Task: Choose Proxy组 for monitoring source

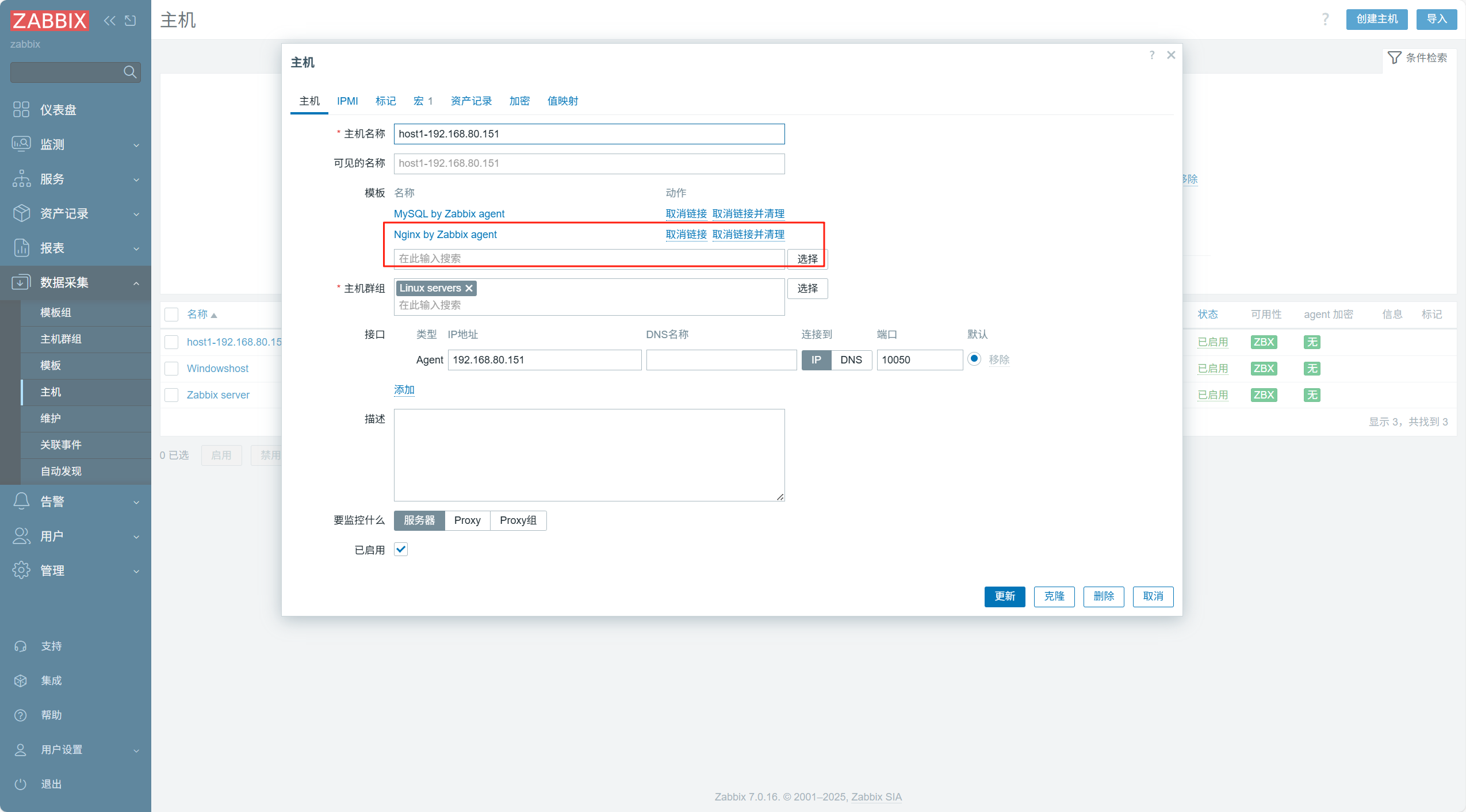Action: coord(518,520)
